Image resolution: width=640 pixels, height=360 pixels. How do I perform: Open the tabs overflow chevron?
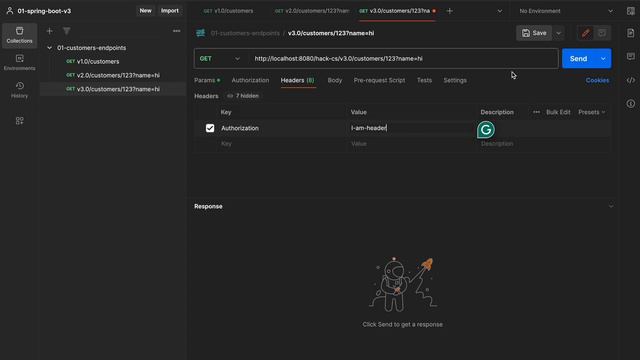pyautogui.click(x=500, y=11)
